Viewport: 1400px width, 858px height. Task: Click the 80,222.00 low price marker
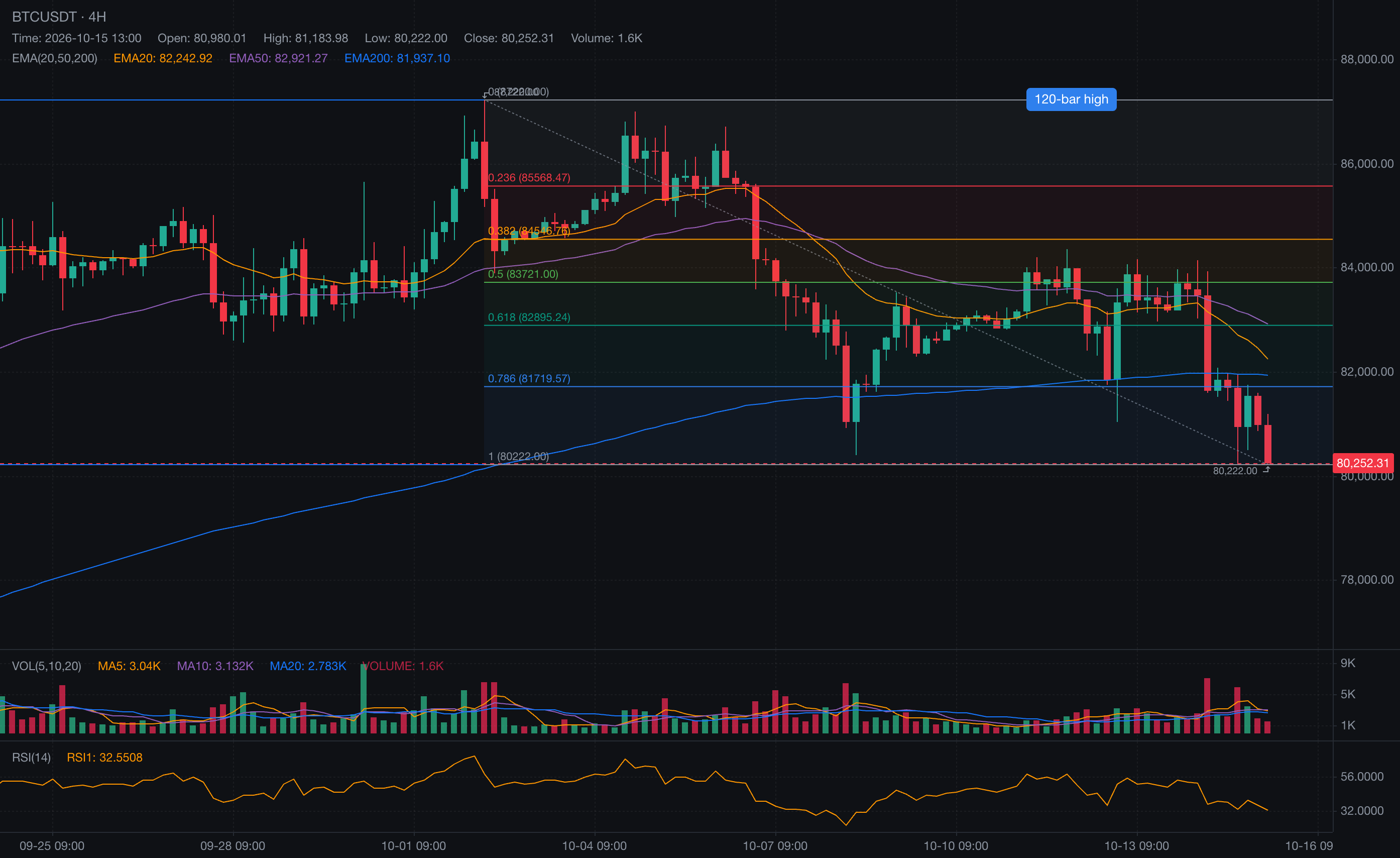(1235, 471)
